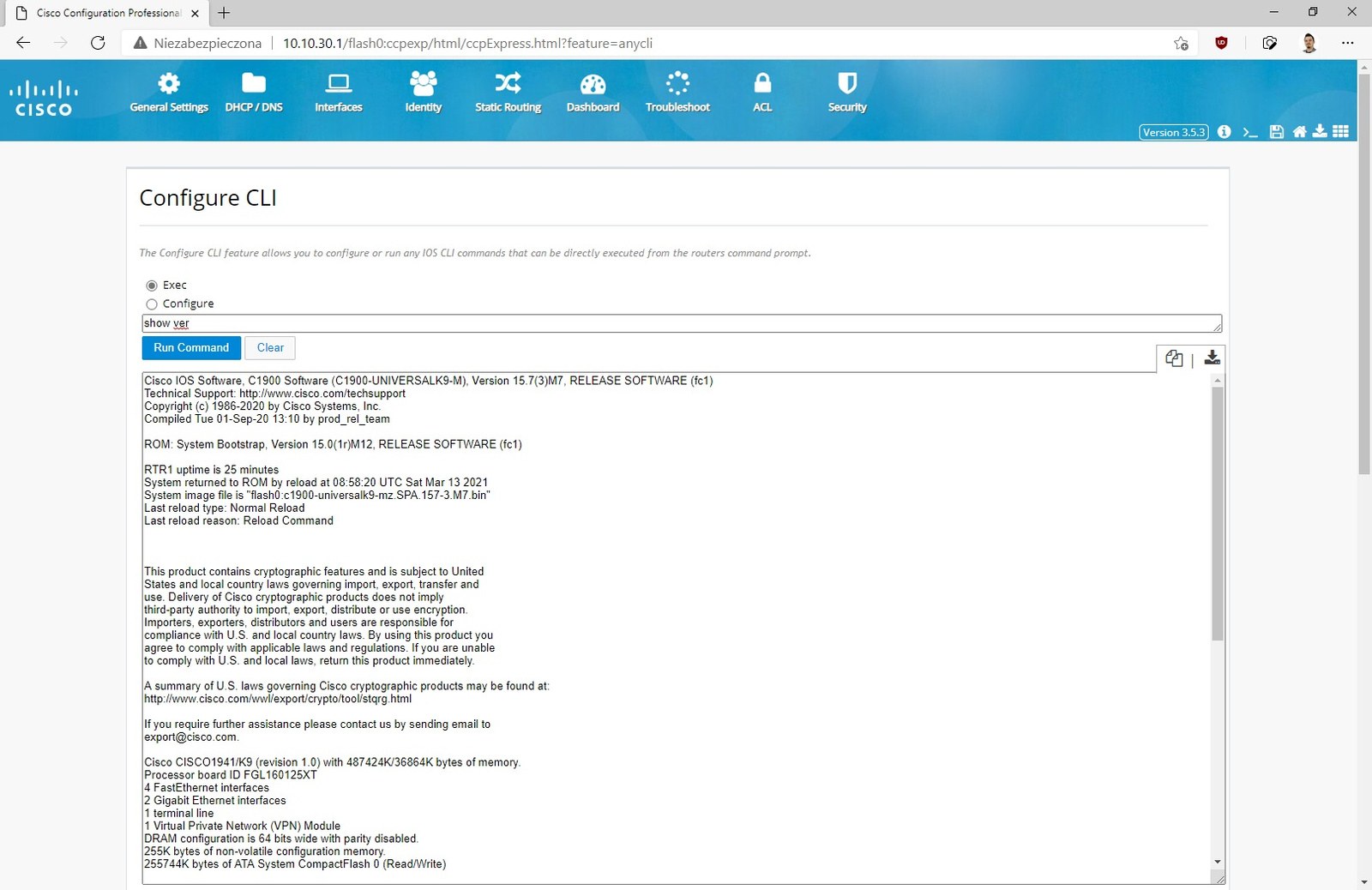This screenshot has width=1372, height=890.
Task: Click the output pane scroll down arrow
Action: pyautogui.click(x=1217, y=862)
